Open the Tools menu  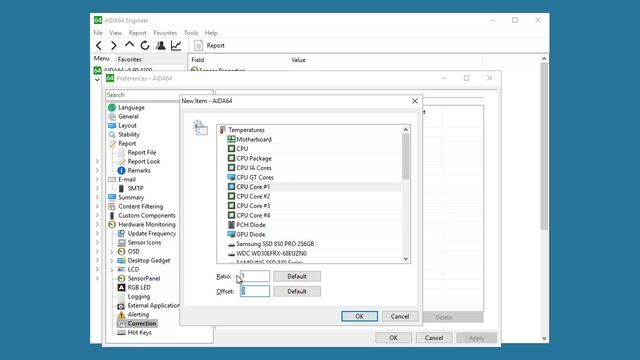191,33
